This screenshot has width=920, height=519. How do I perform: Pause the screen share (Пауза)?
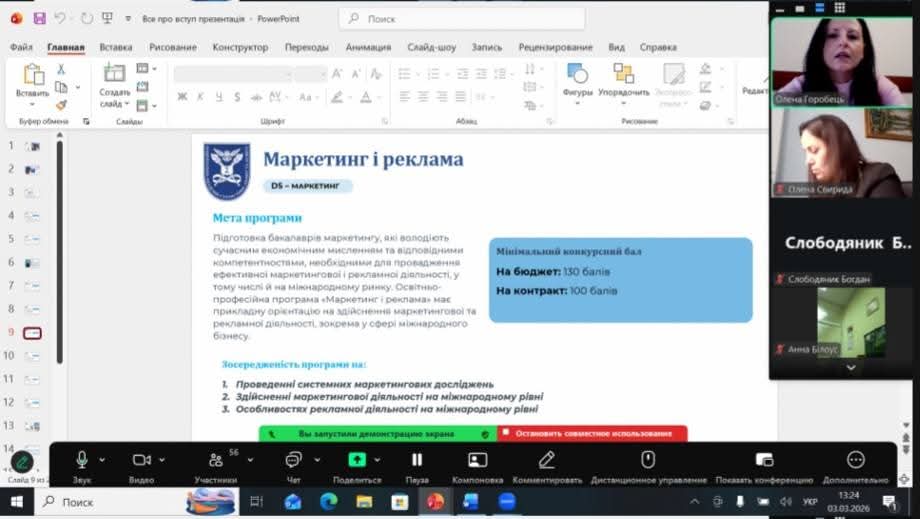[417, 459]
